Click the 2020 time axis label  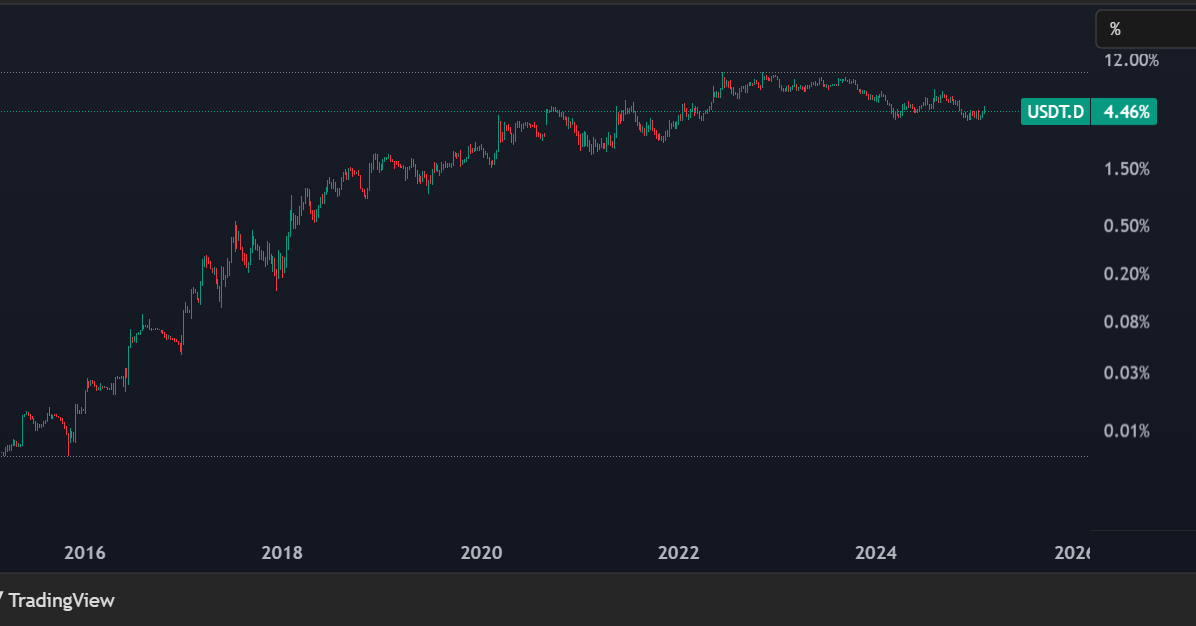pyautogui.click(x=480, y=553)
